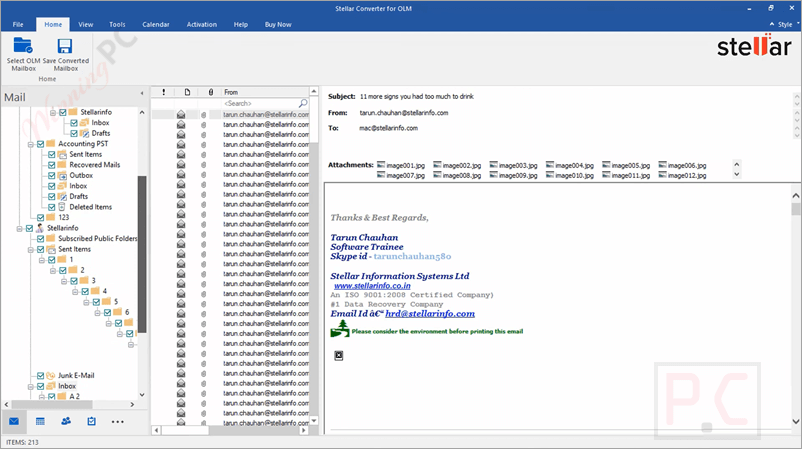Click mail list horizontal scrollbar thumb
802x449 pixels.
tap(185, 431)
